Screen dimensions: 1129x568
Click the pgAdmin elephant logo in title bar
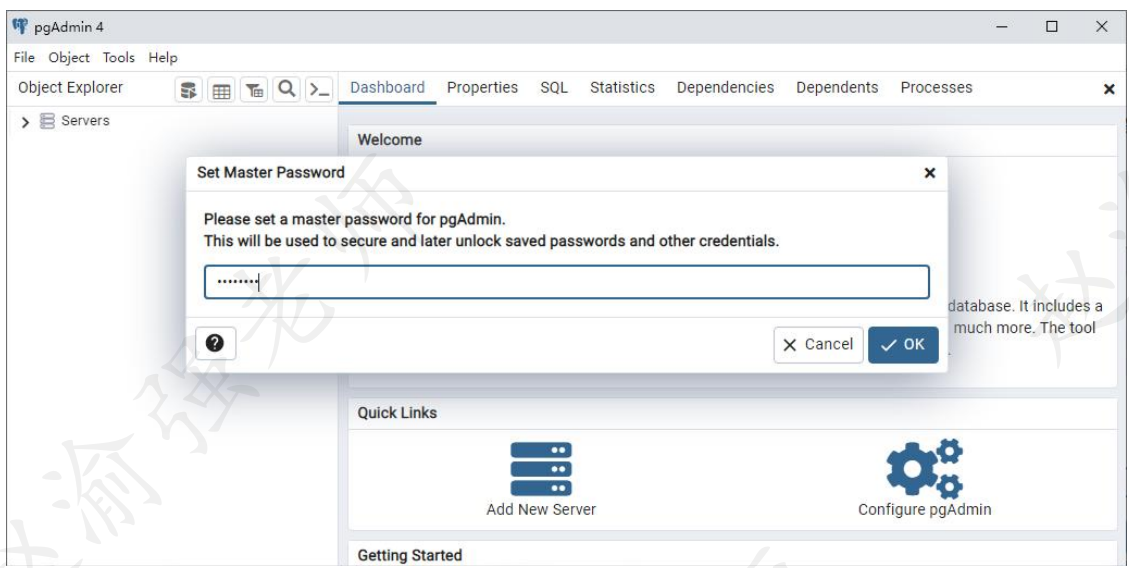(x=20, y=27)
